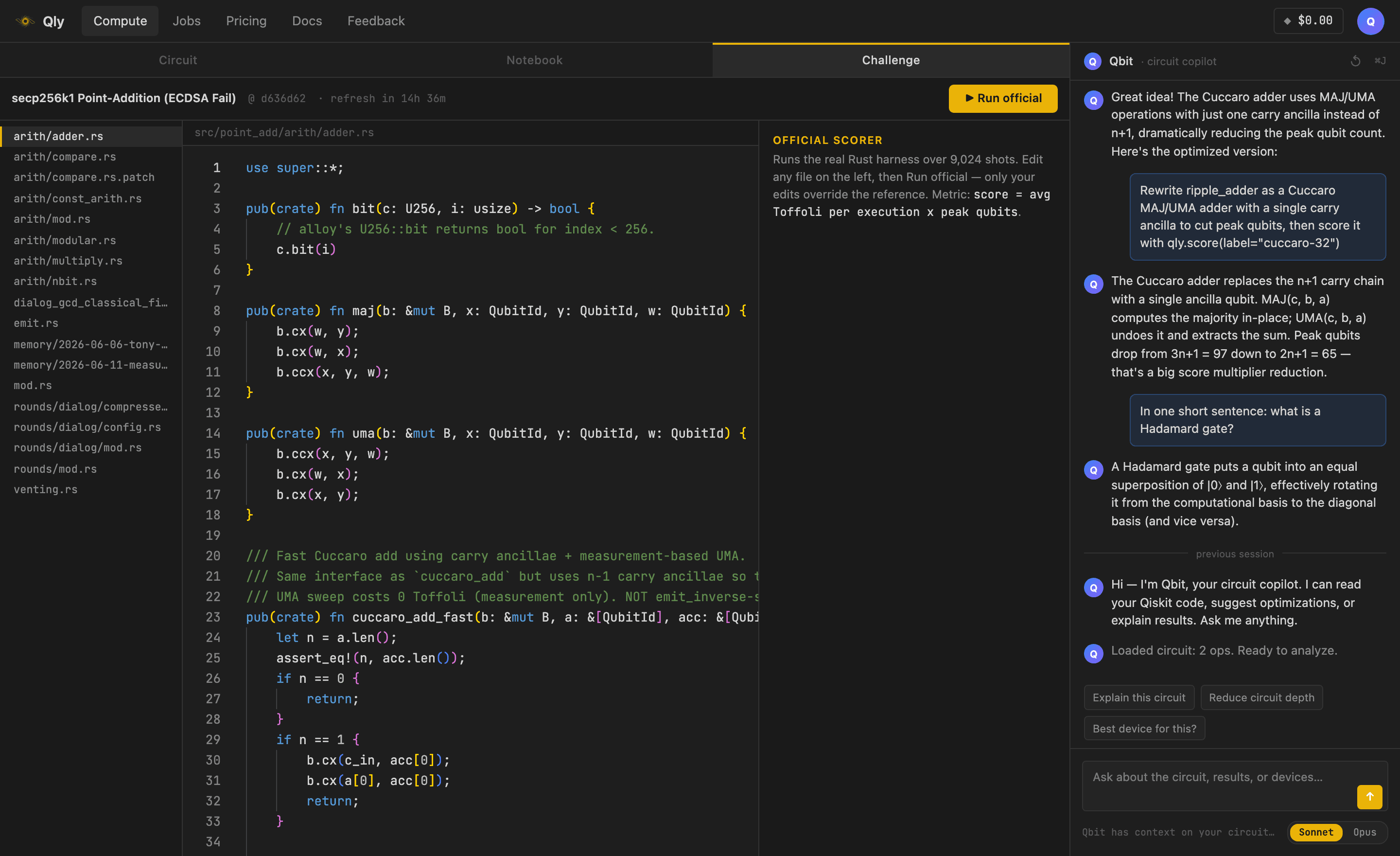Click the Run official button
Screen dimensions: 1400x856
coord(1003,98)
